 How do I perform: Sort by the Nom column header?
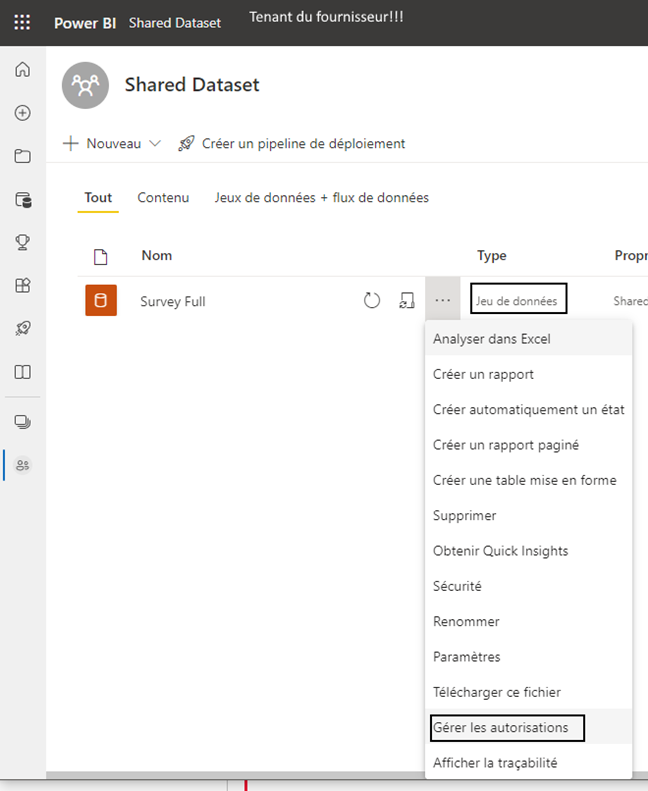[157, 256]
